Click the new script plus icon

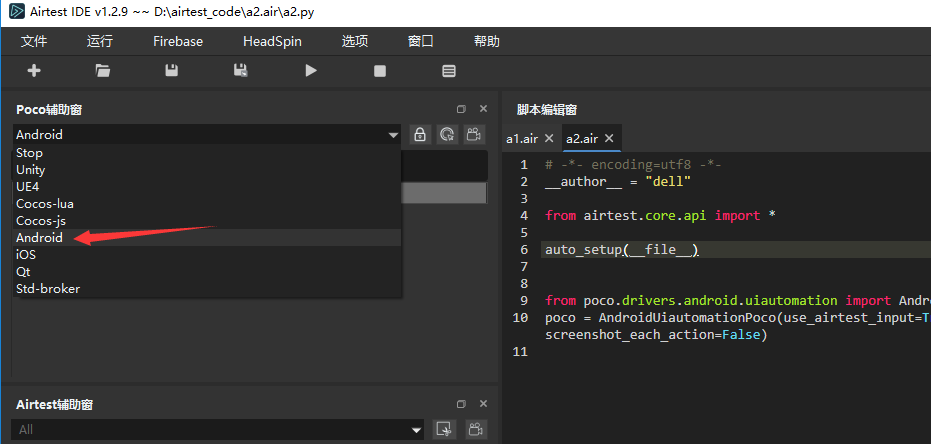34,71
